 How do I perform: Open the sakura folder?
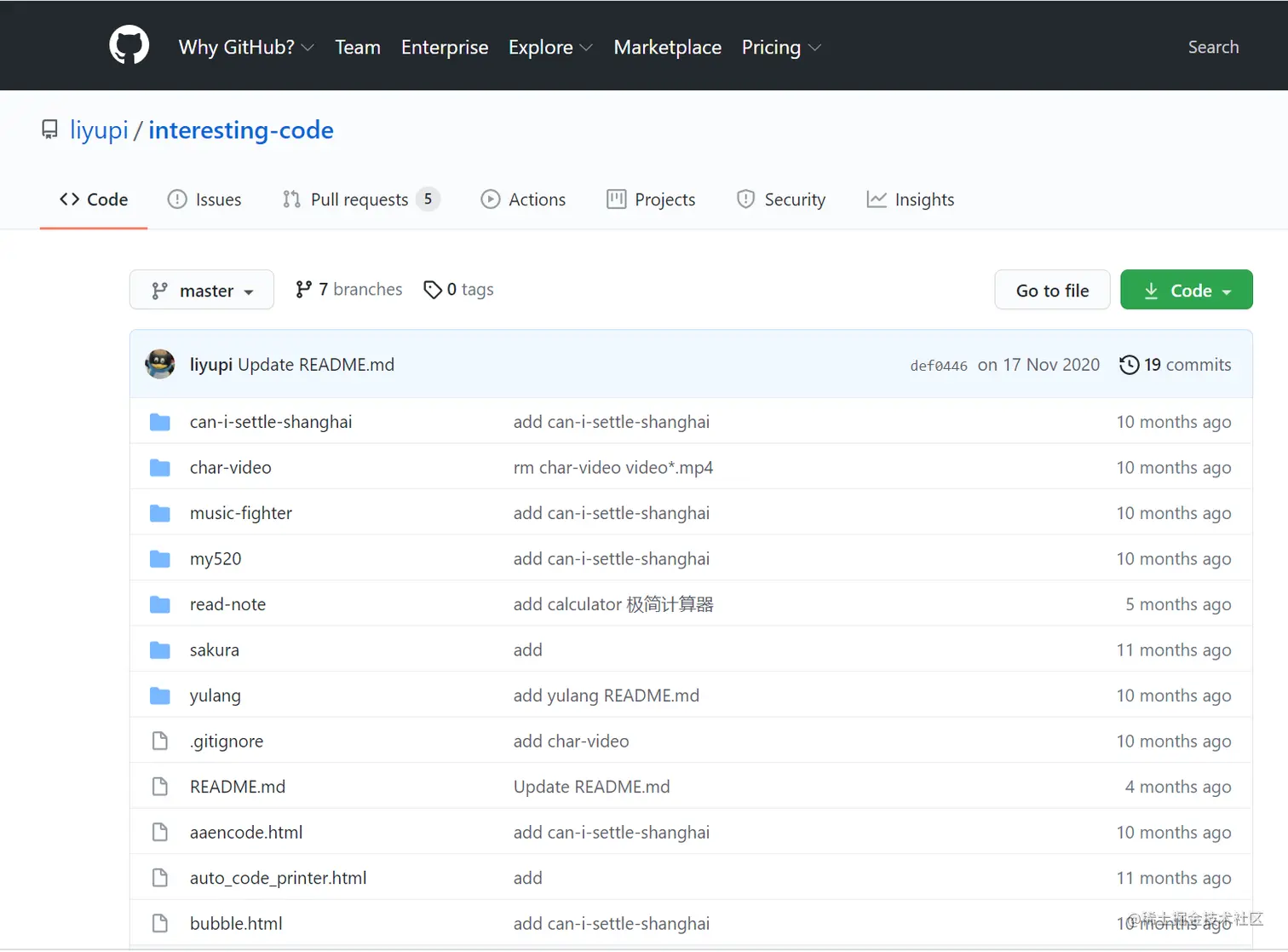(215, 650)
